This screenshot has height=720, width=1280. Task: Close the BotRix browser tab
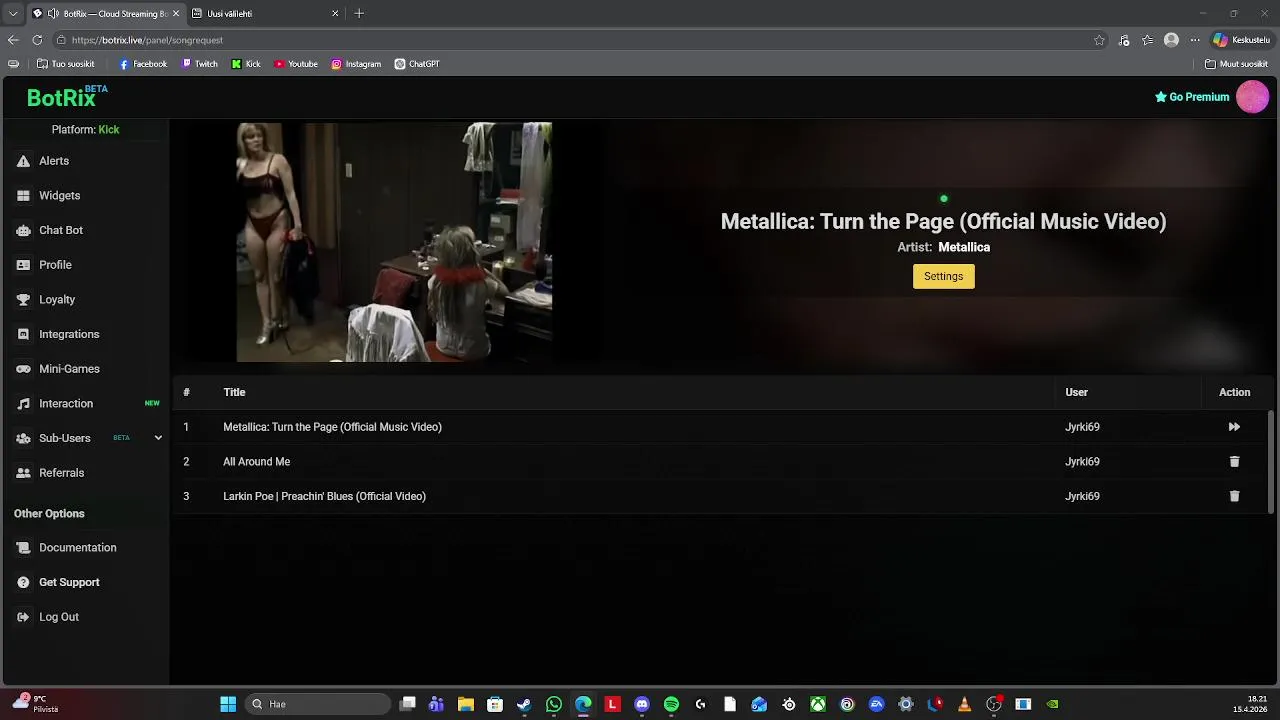176,14
